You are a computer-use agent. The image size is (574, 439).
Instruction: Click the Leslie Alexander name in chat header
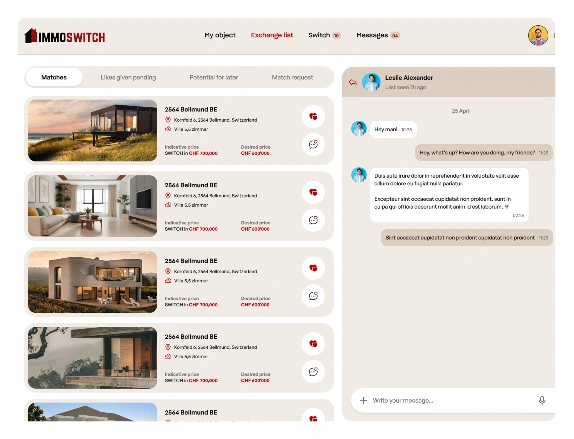click(409, 78)
